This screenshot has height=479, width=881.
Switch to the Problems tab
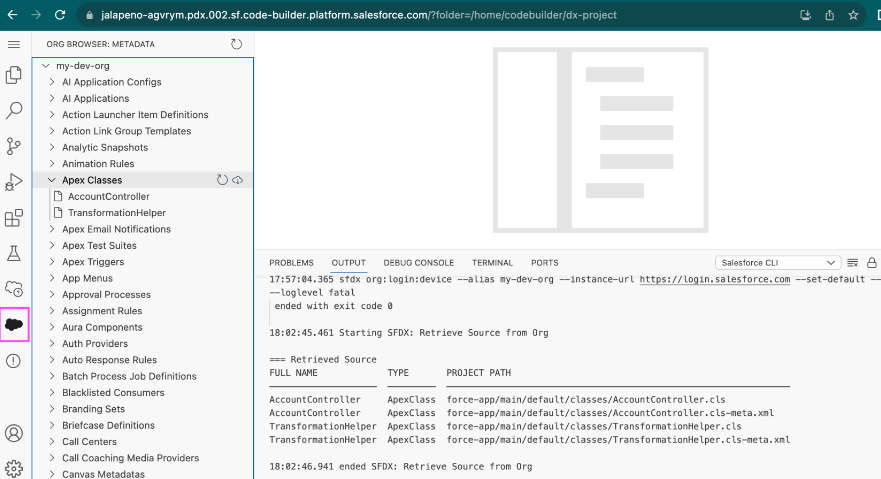pos(291,263)
